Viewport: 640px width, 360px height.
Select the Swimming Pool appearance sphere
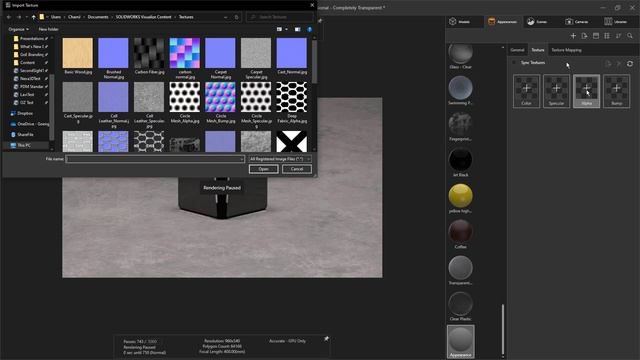point(460,87)
